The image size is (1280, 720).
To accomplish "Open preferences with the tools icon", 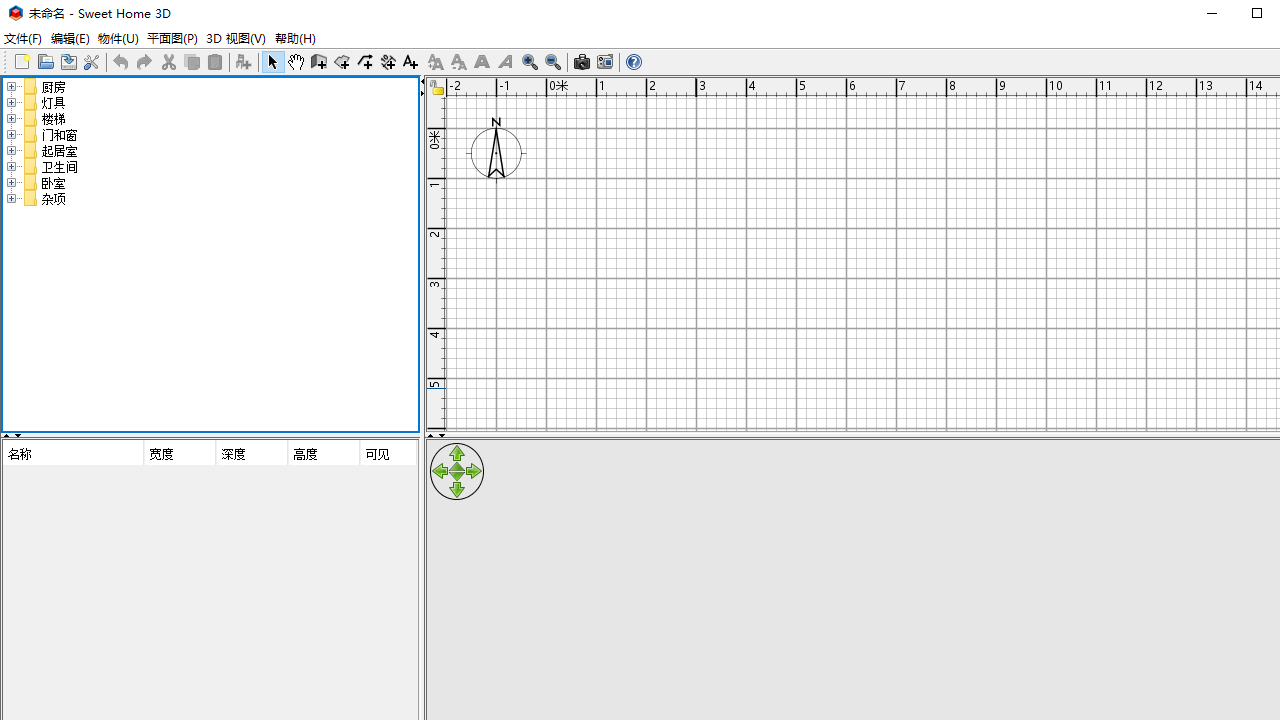I will [x=91, y=62].
